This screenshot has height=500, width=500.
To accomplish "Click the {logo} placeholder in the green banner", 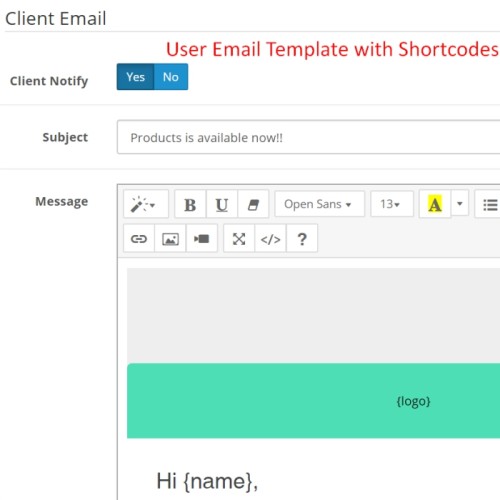I will click(x=413, y=401).
